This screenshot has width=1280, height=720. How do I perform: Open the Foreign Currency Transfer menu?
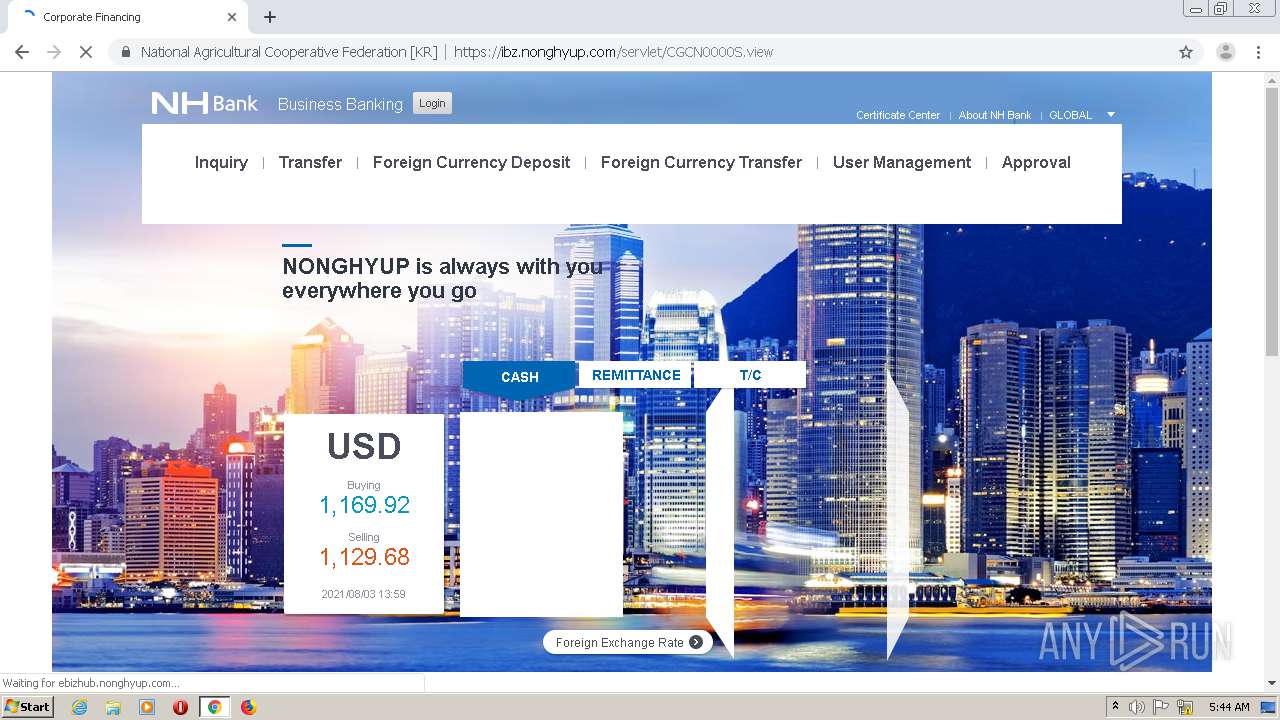click(701, 162)
